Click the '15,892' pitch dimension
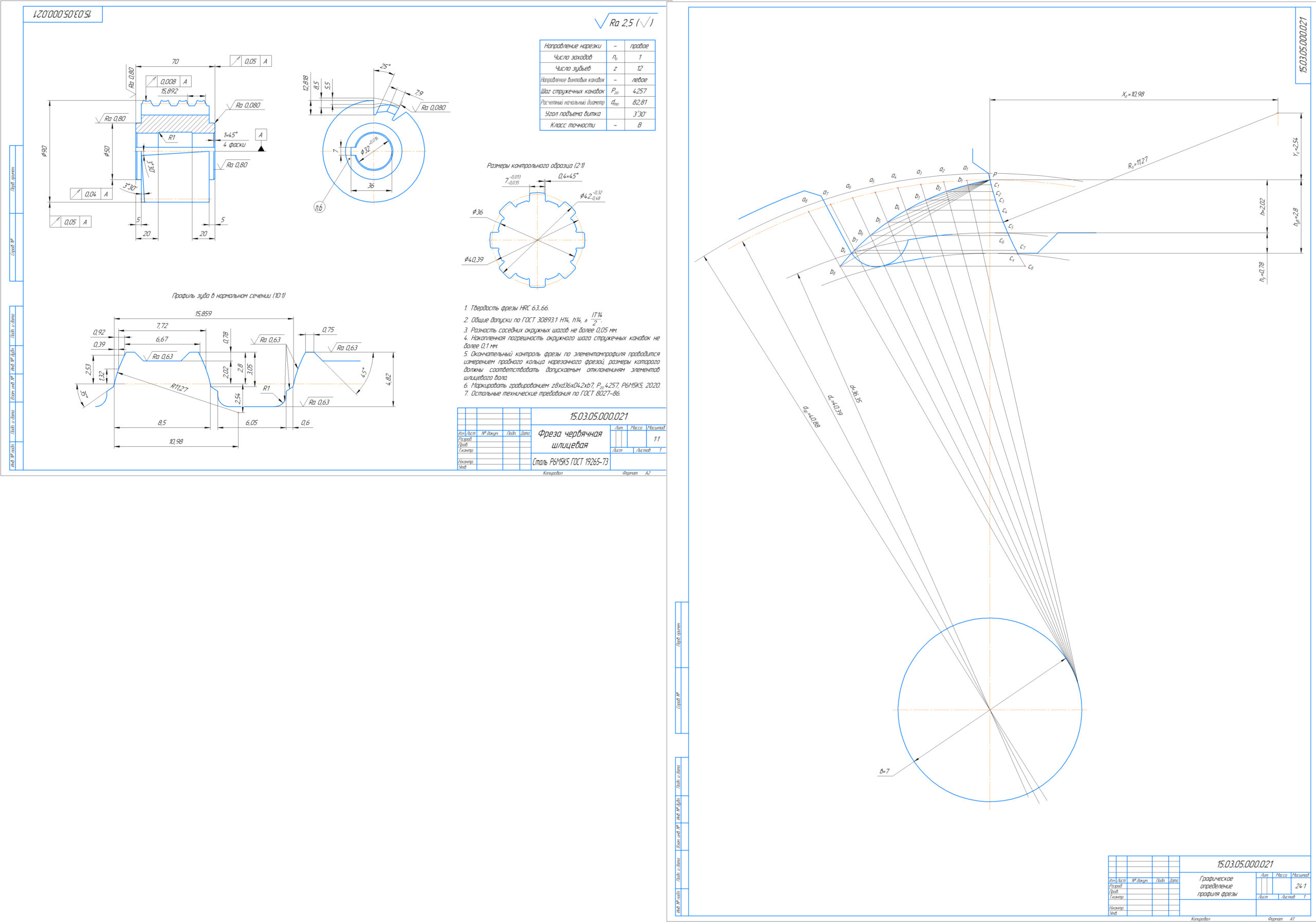Screen dimensions: 1316x922 (169, 91)
